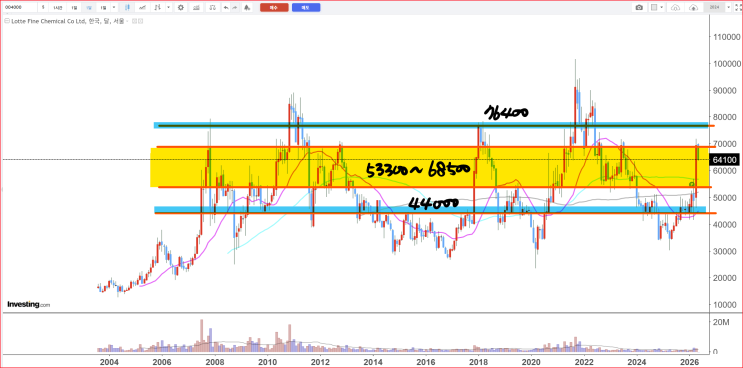Load chart layout from cloud icon
The image size is (743, 368).
click(x=675, y=8)
